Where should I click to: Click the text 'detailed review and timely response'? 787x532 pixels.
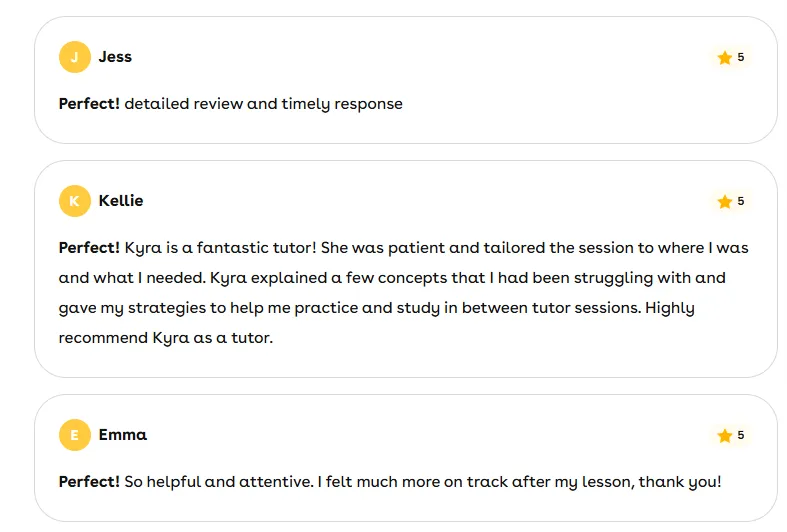(x=263, y=104)
